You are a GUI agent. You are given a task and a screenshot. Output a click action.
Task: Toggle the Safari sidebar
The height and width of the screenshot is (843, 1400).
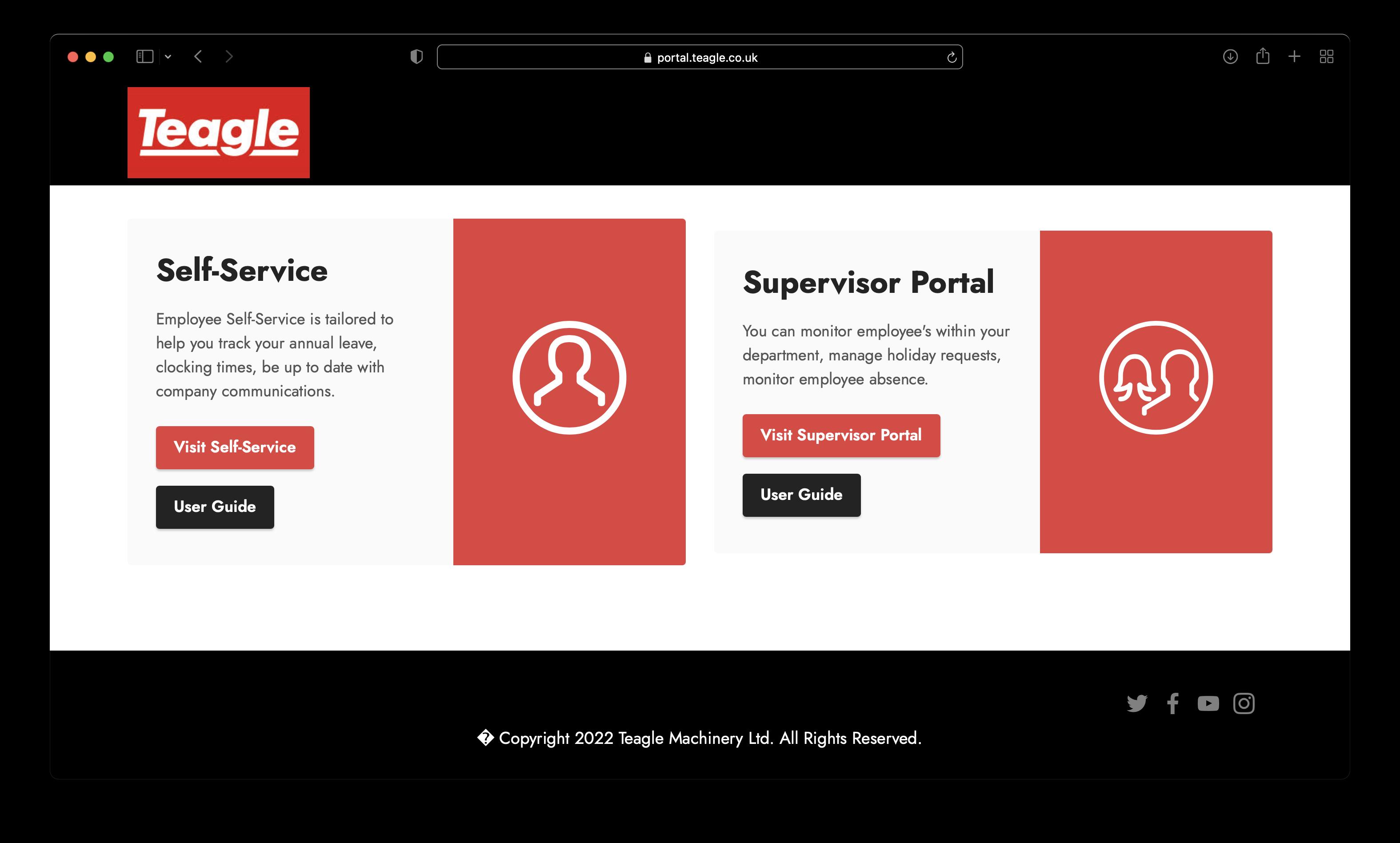[145, 57]
